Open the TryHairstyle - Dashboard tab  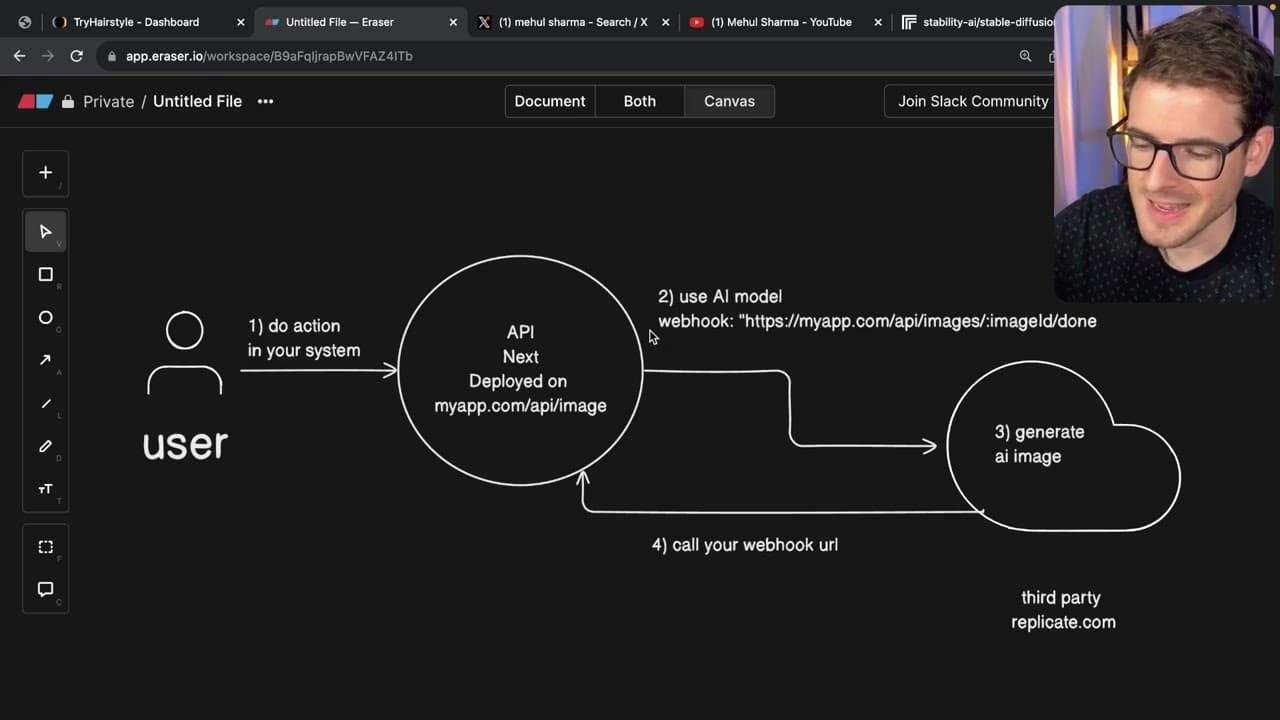pyautogui.click(x=136, y=22)
